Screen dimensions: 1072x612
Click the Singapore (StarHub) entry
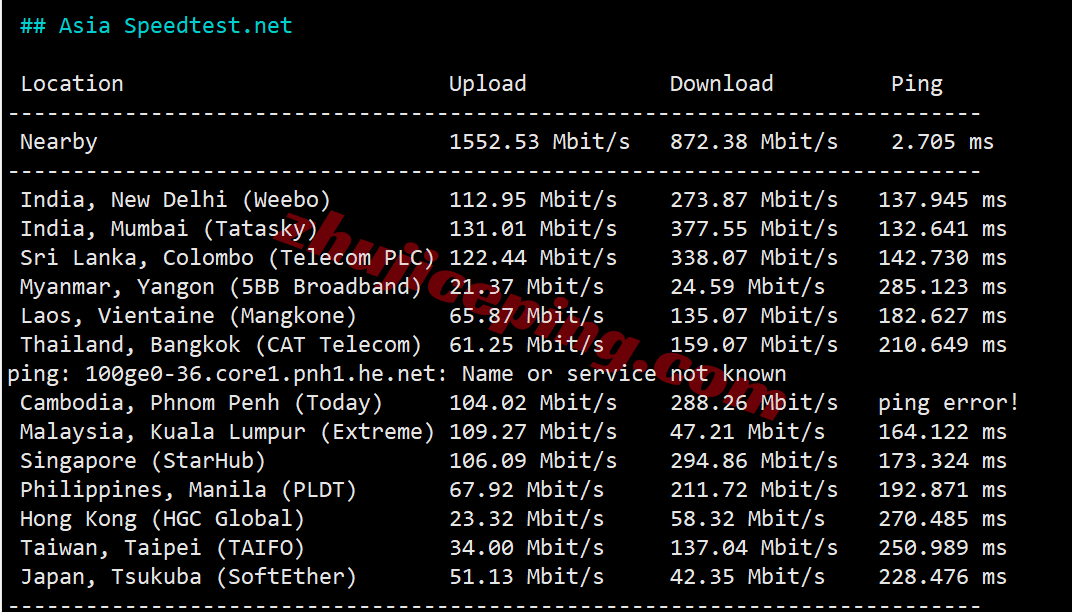(x=143, y=461)
